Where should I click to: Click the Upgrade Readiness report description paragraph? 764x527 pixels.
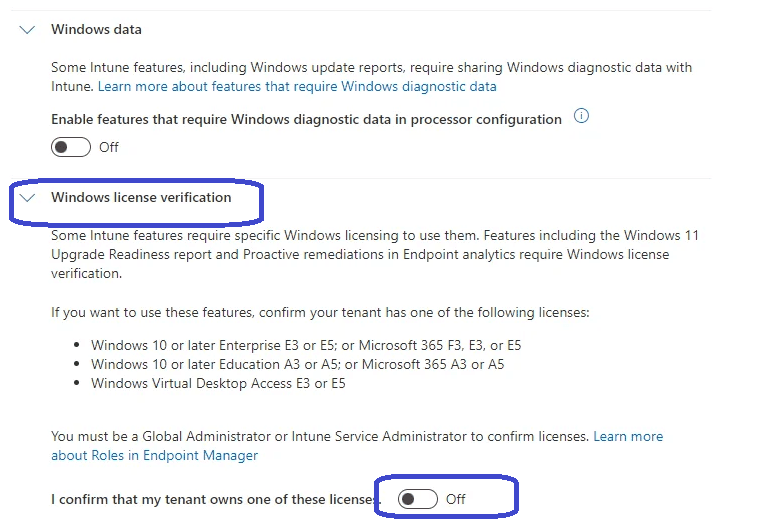coord(375,254)
